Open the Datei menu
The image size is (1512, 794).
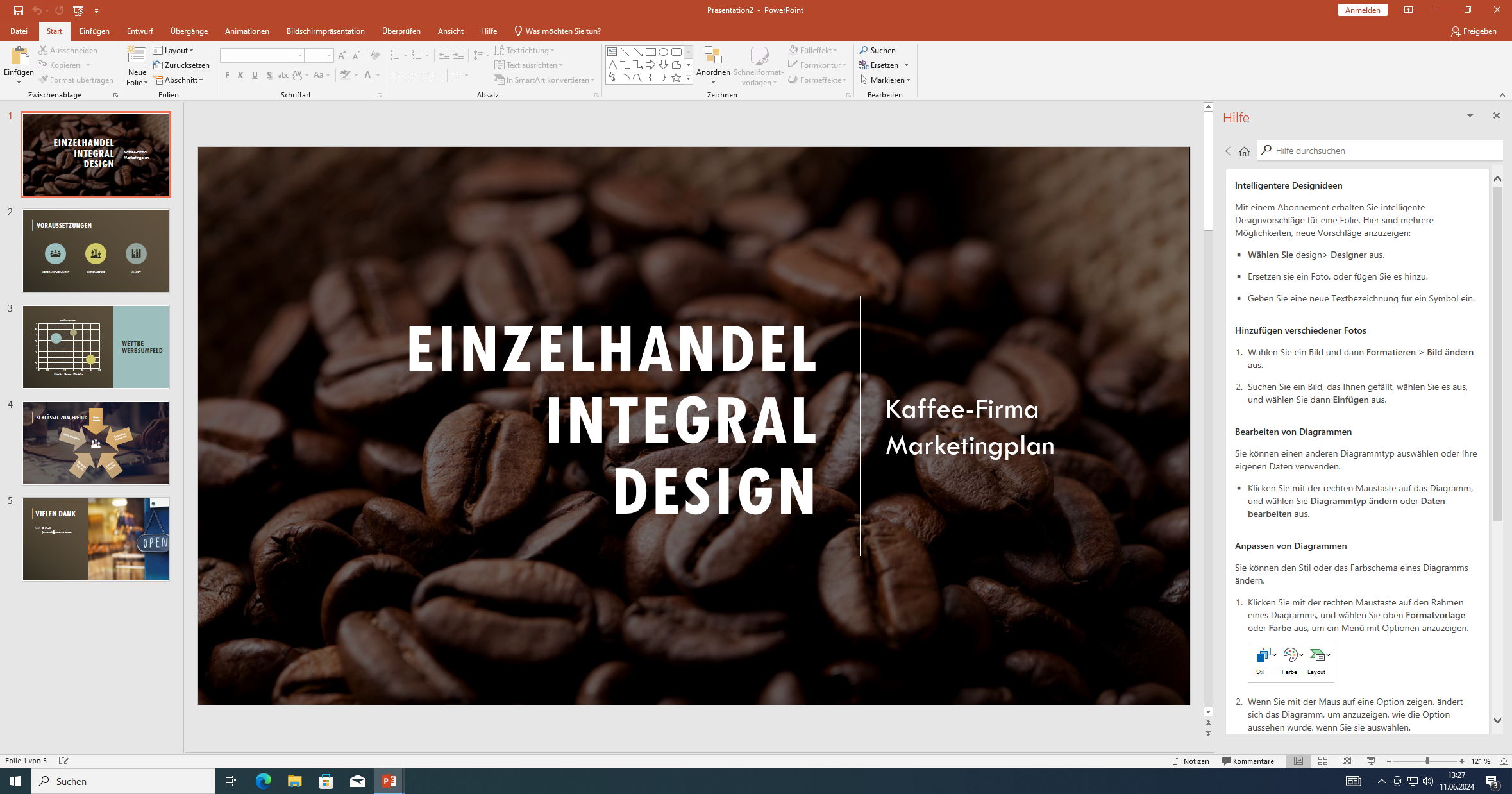click(19, 31)
